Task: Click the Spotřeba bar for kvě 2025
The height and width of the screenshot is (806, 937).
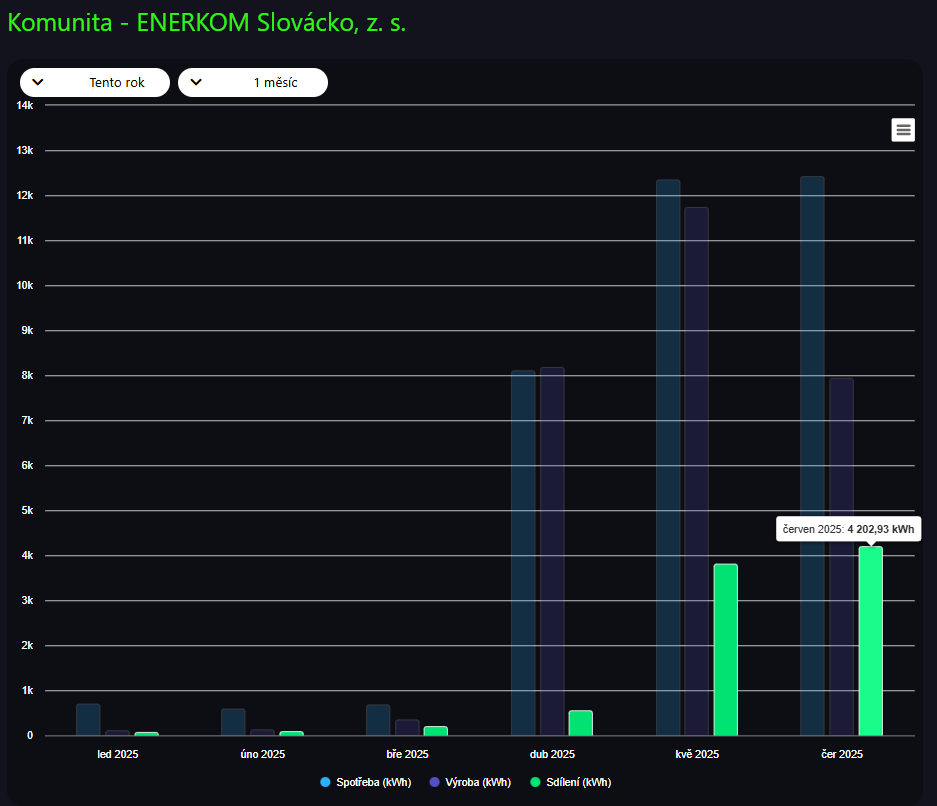Action: [668, 458]
